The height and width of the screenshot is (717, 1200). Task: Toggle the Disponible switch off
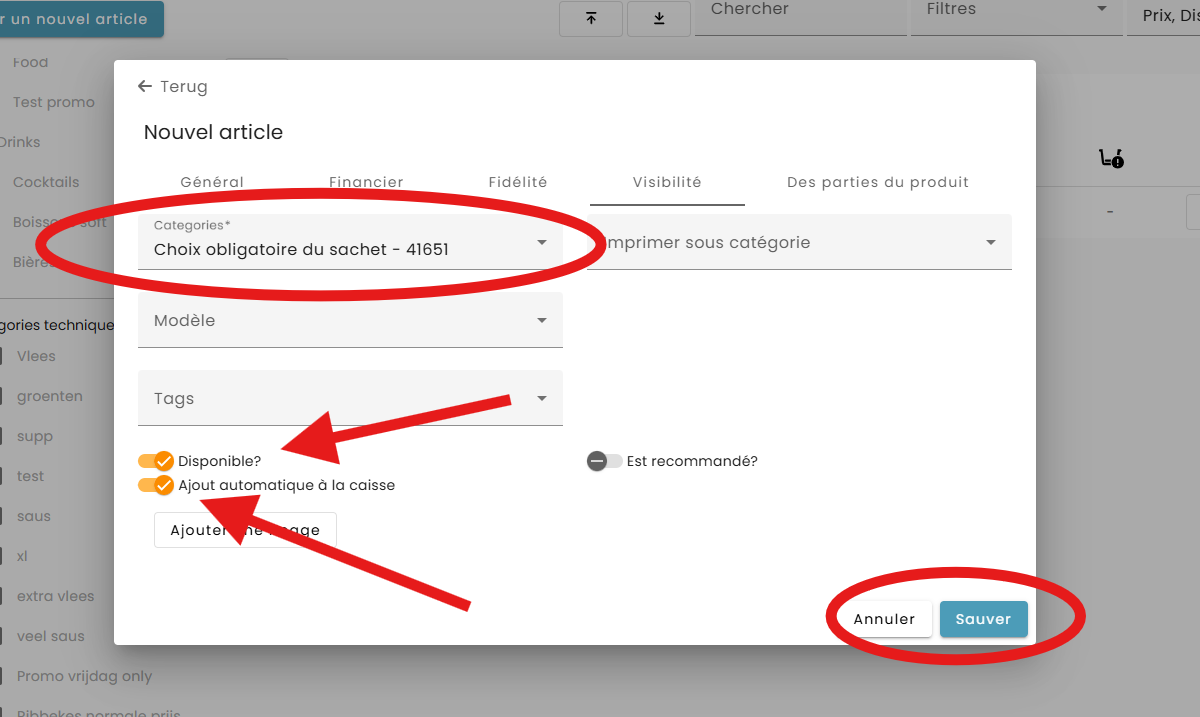click(x=156, y=461)
